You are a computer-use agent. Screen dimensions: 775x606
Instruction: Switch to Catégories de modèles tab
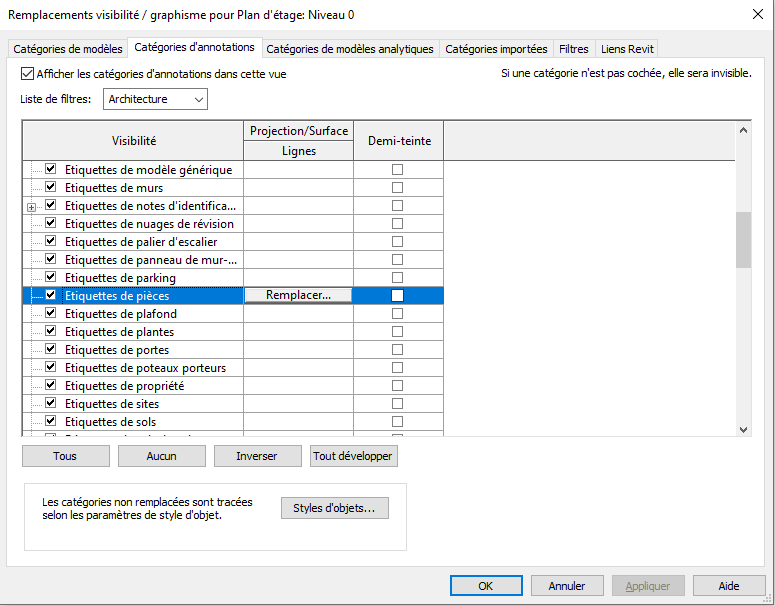point(67,49)
